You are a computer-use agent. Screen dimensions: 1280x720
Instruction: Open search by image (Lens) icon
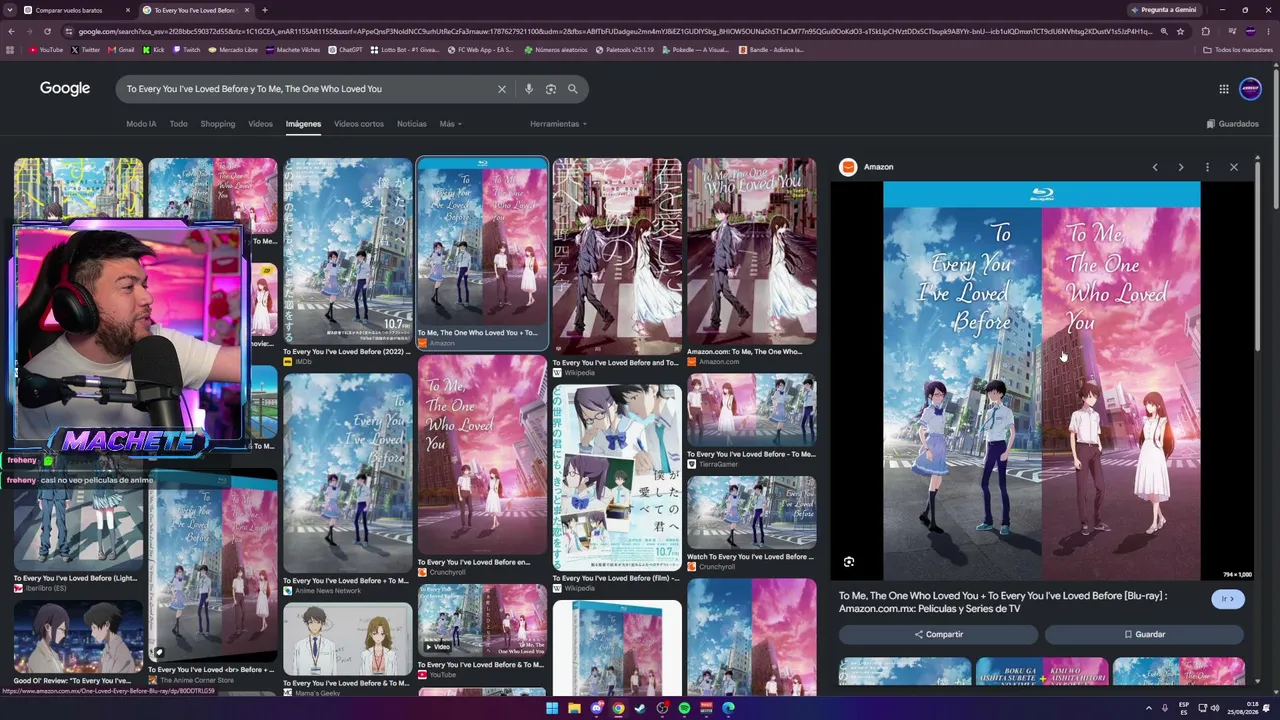(x=551, y=89)
